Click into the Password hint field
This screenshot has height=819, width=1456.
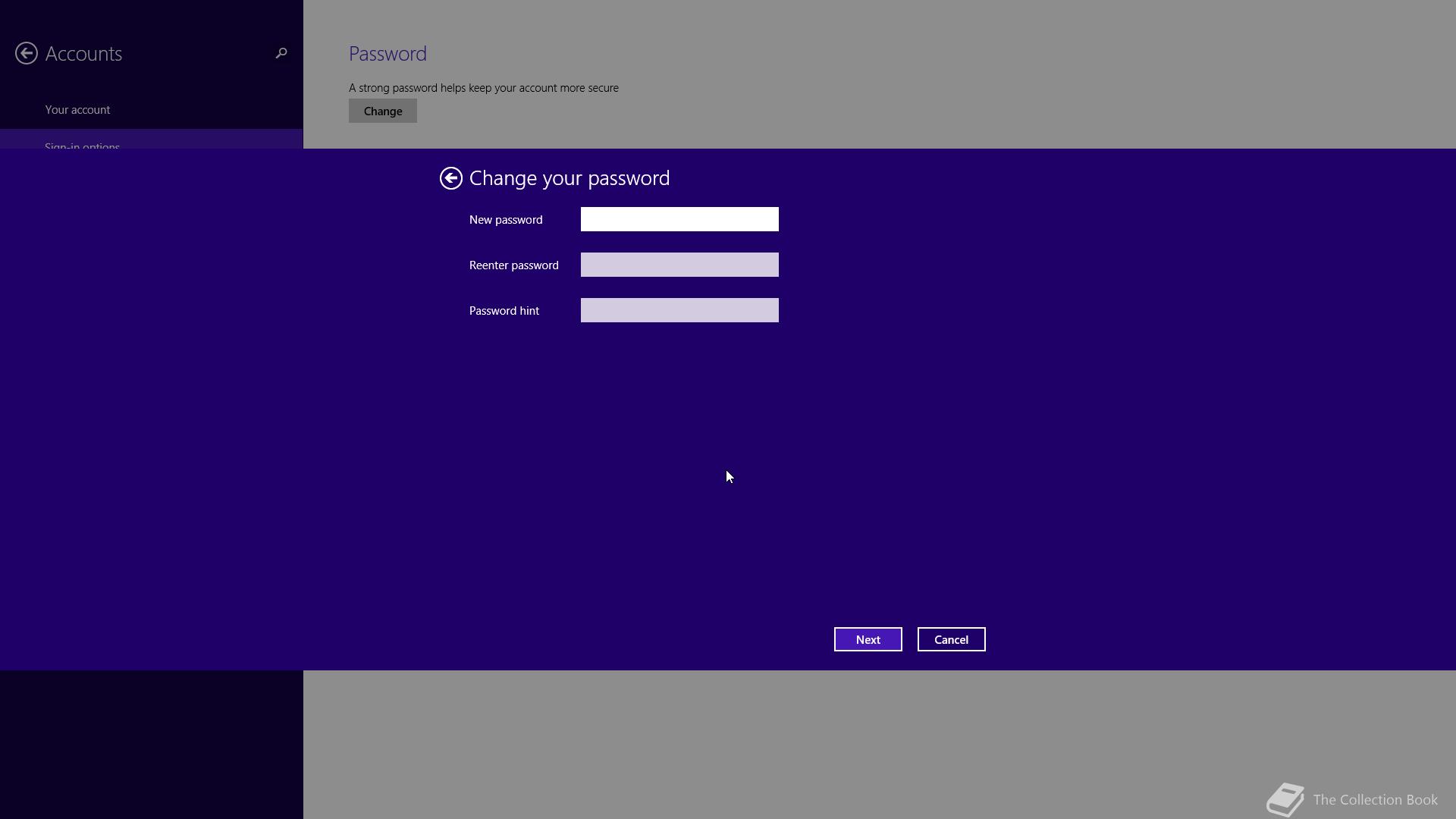[x=679, y=310]
